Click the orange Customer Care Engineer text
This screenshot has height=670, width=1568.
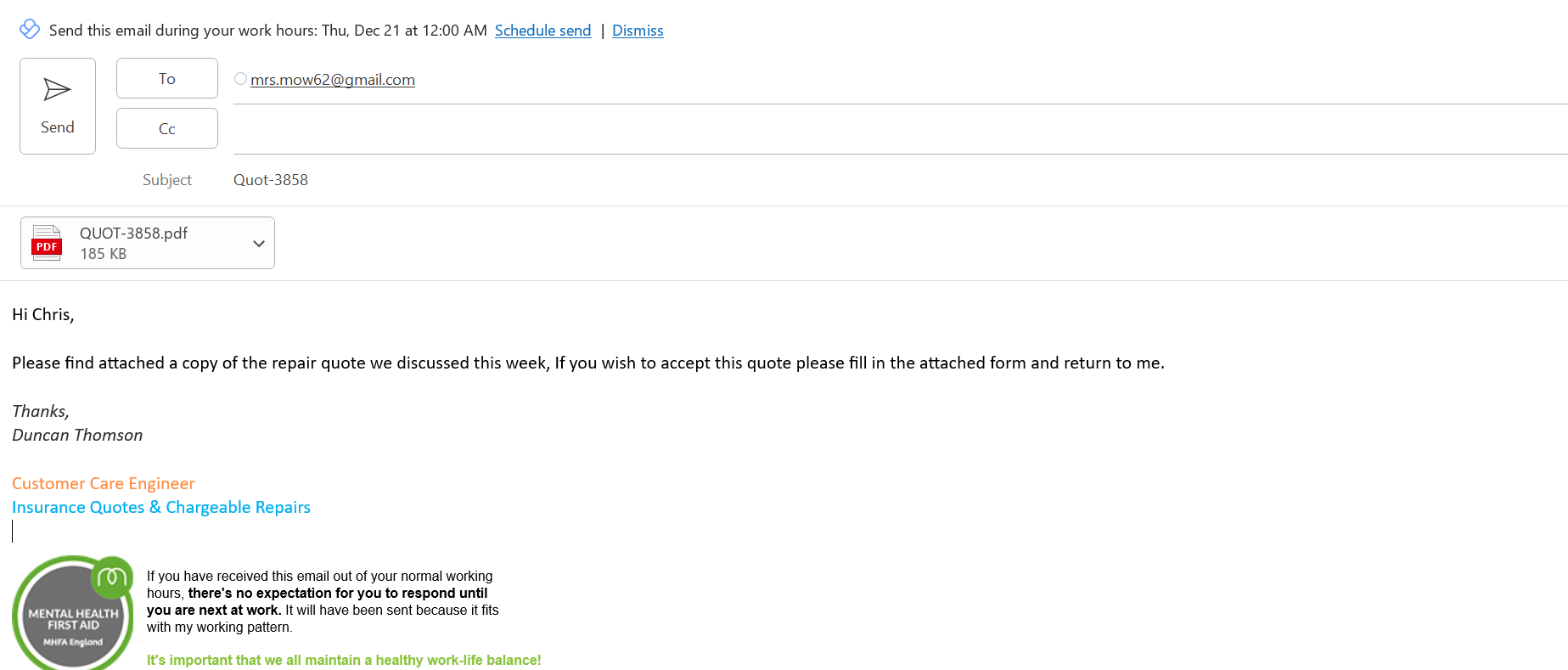point(104,484)
